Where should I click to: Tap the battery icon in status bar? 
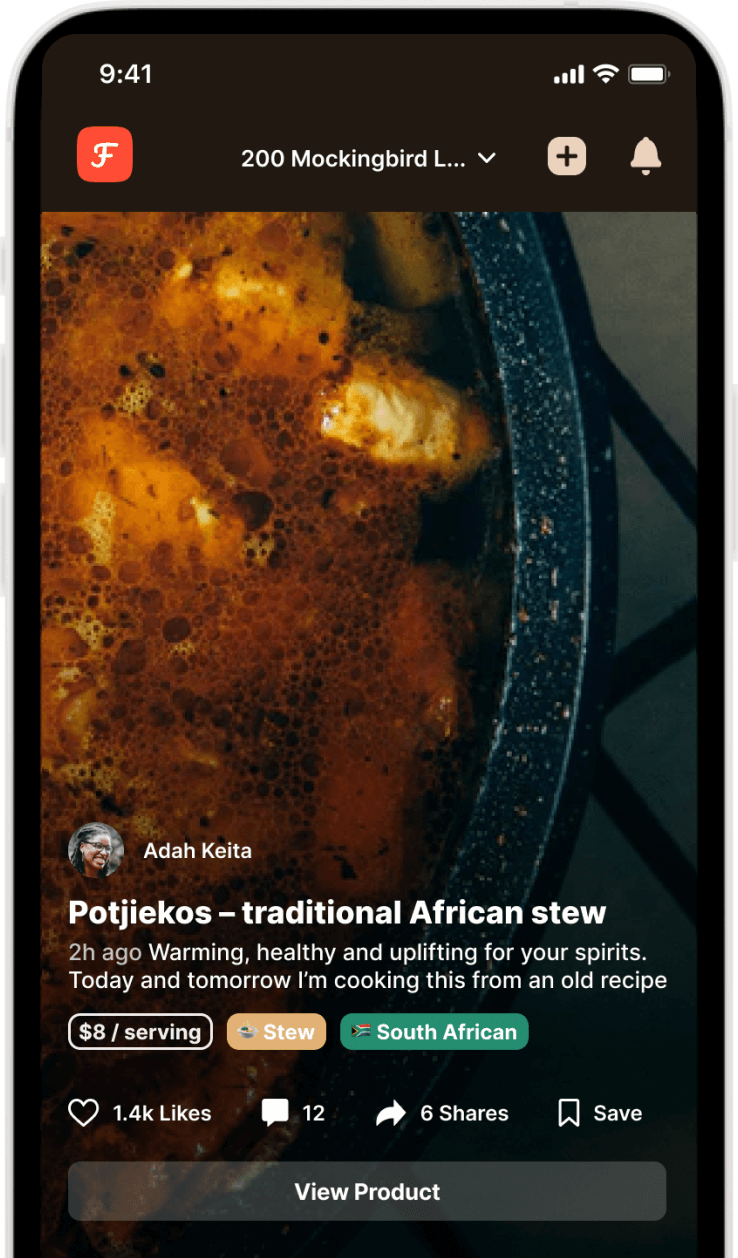point(650,75)
